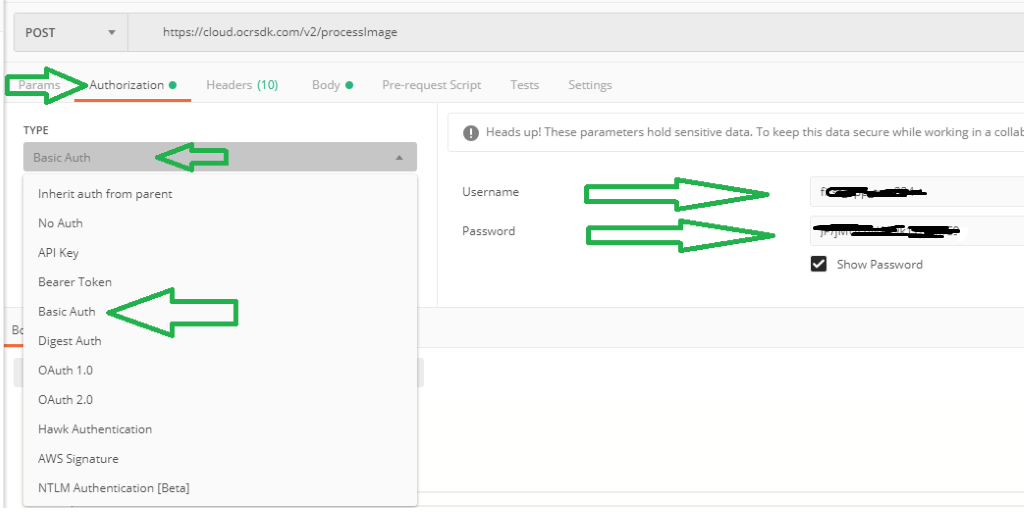The height and width of the screenshot is (512, 1024).
Task: Open the Settings tab
Action: 590,85
